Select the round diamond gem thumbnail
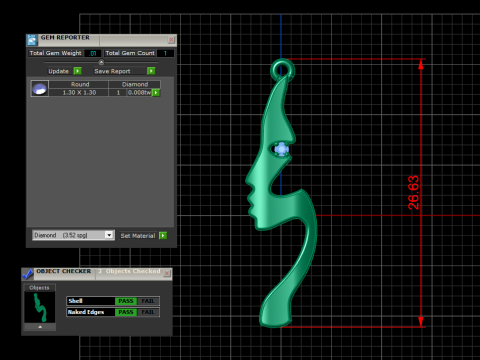This screenshot has width=480, height=360. 40,89
